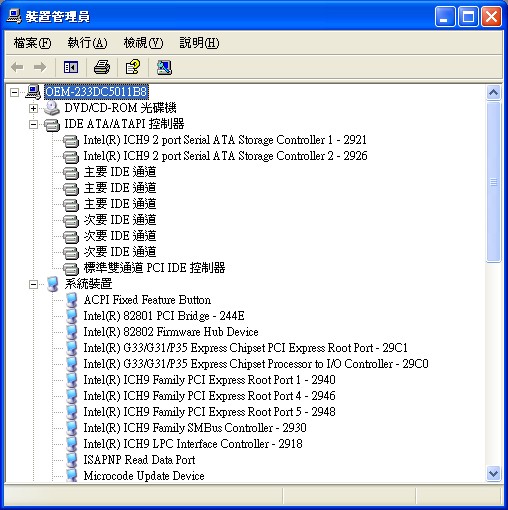Select Intel ICH9 Storage Controller 1 - 2921
Screen dimensions: 508x510
tap(225, 140)
